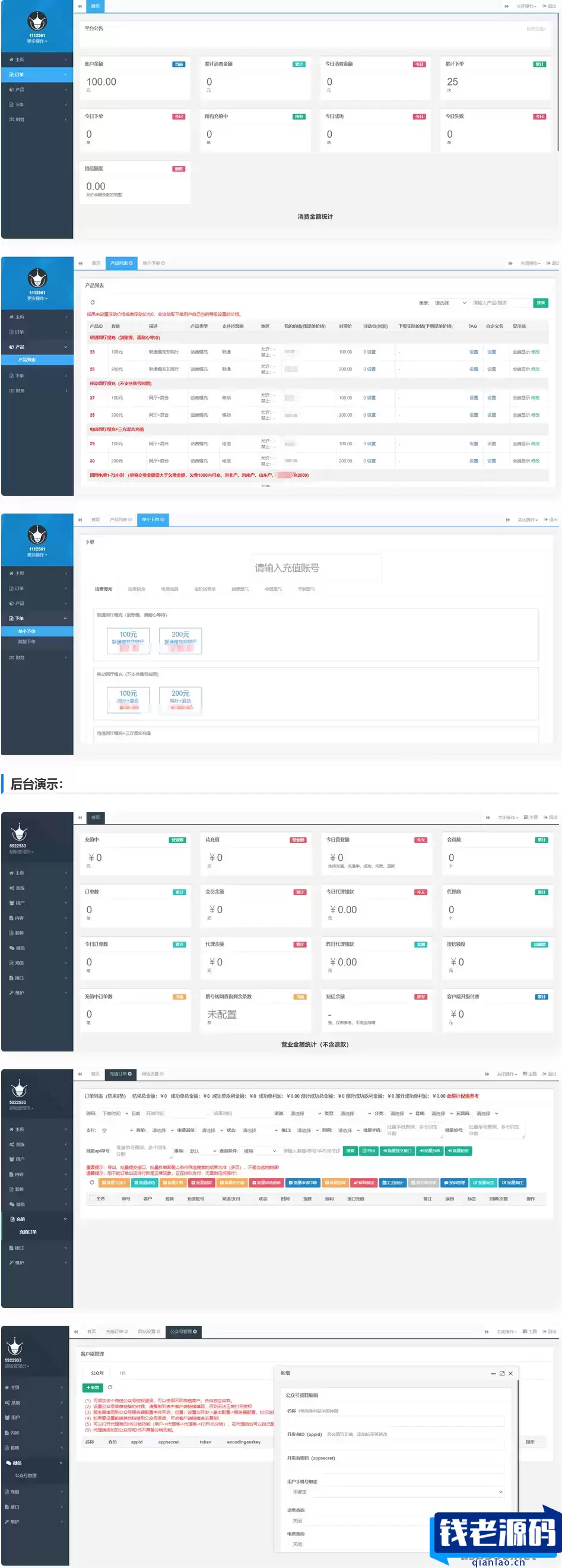The height and width of the screenshot is (1568, 562).
Task: Open the 下单时间 dropdown in the order filters
Action: coord(115,1113)
